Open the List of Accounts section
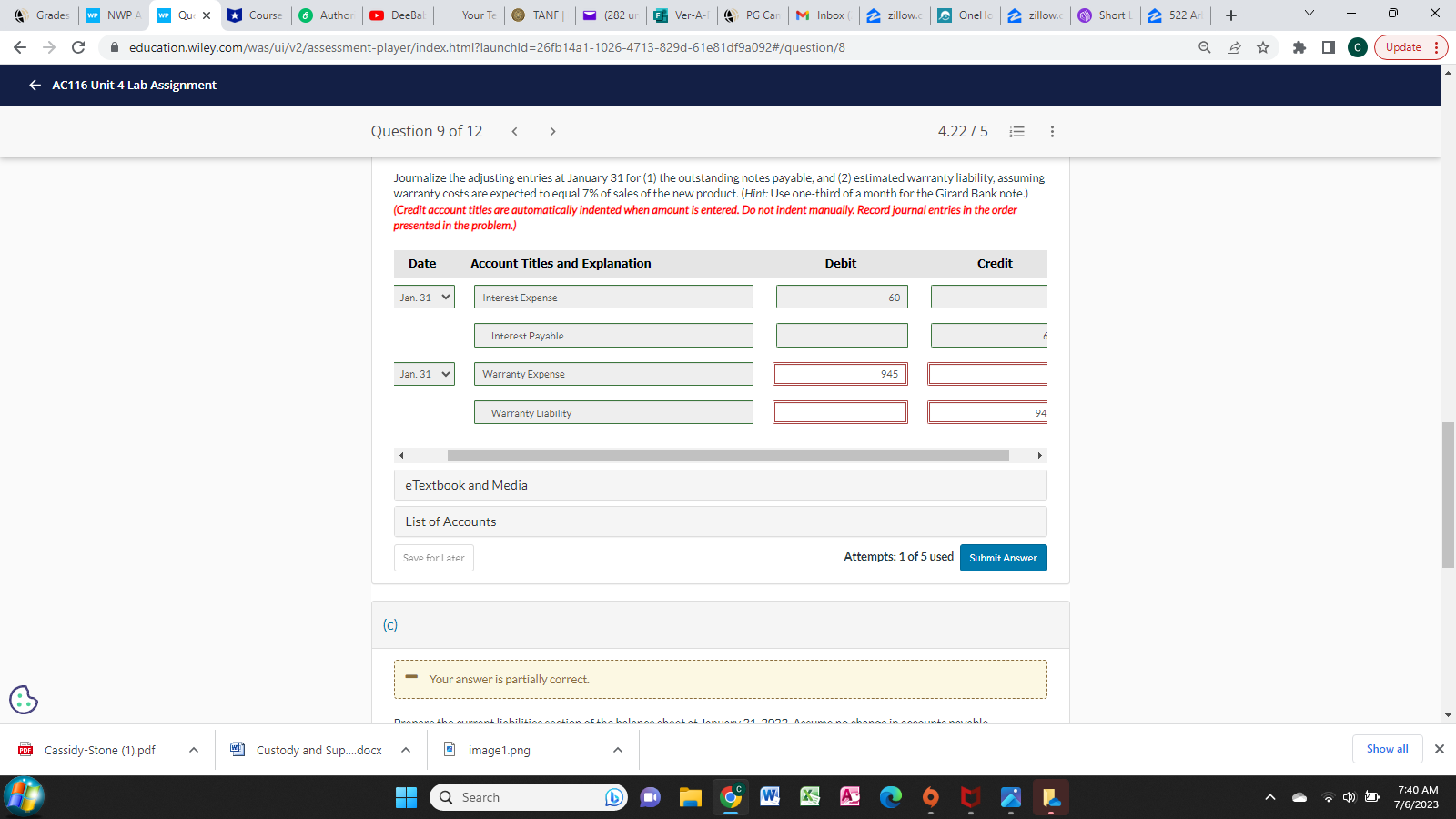The image size is (1456, 819). (450, 521)
